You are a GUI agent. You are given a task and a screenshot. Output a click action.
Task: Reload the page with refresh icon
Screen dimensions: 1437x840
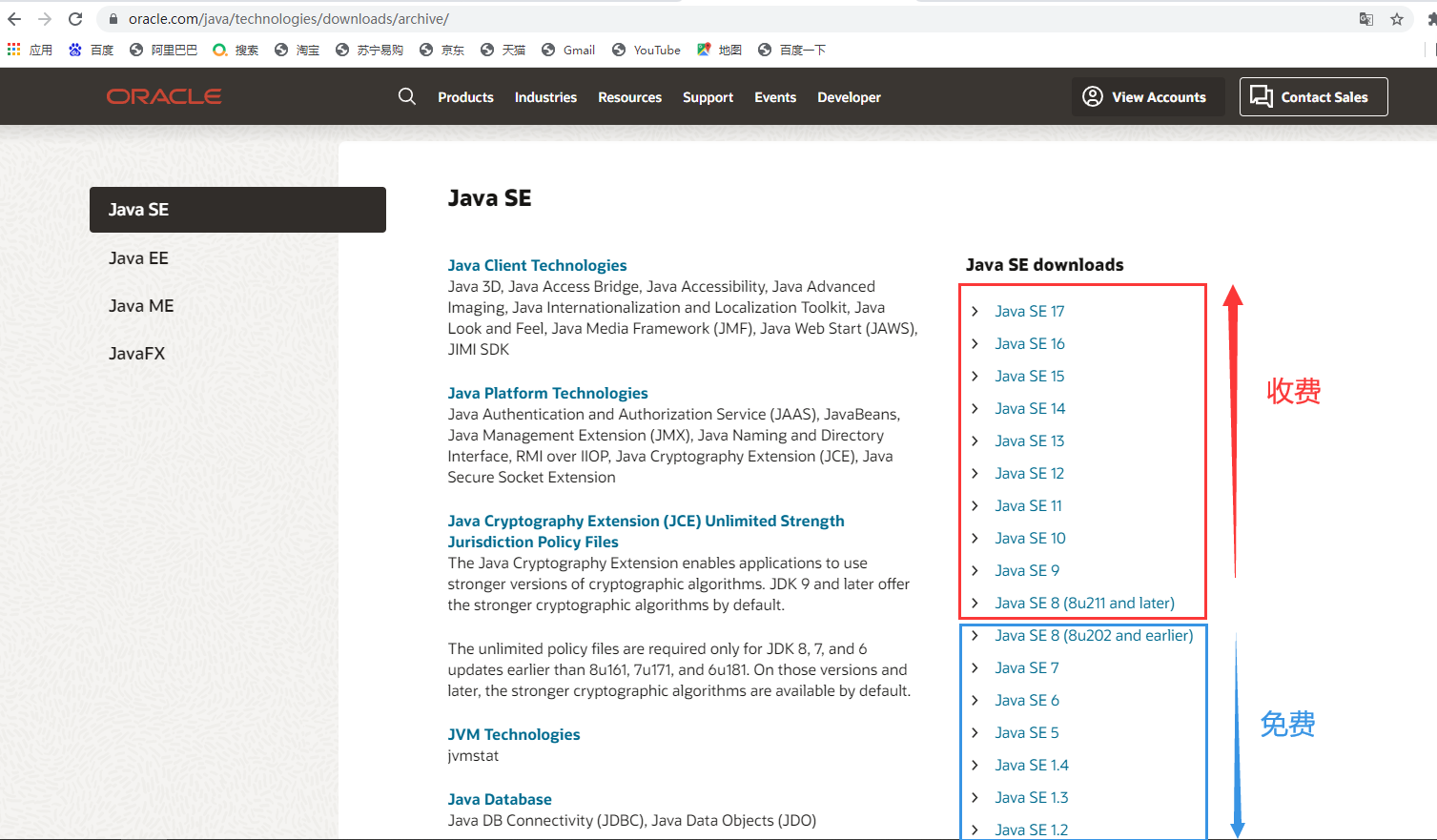pyautogui.click(x=75, y=19)
